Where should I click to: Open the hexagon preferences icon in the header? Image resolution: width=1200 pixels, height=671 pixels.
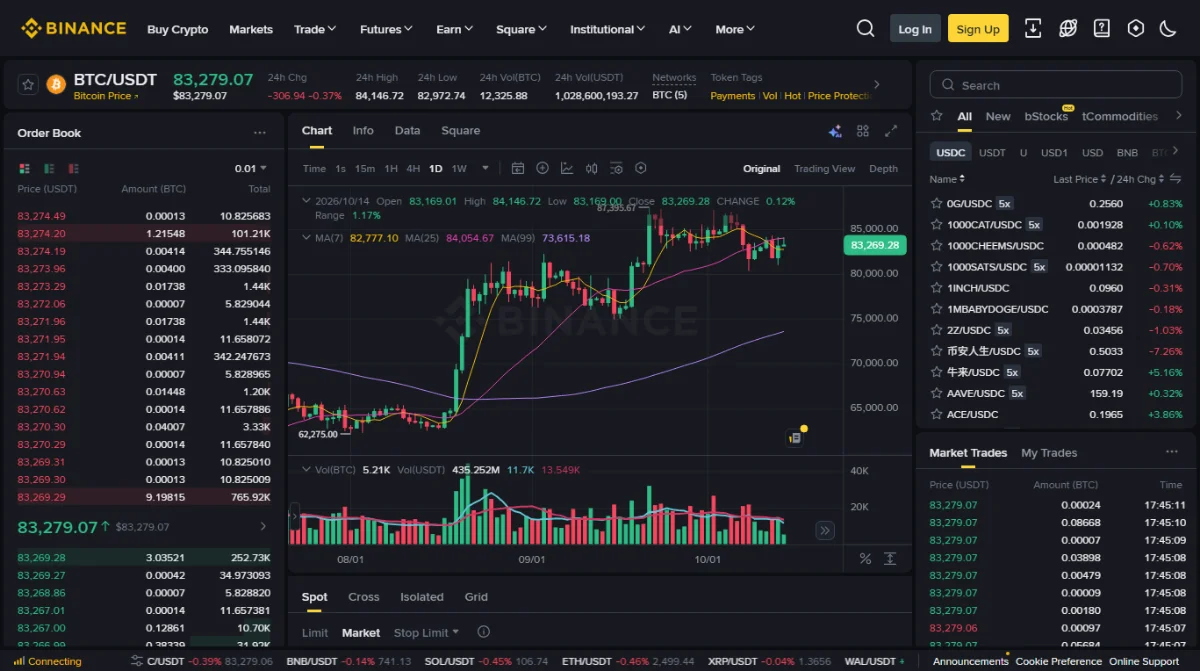click(x=1135, y=28)
